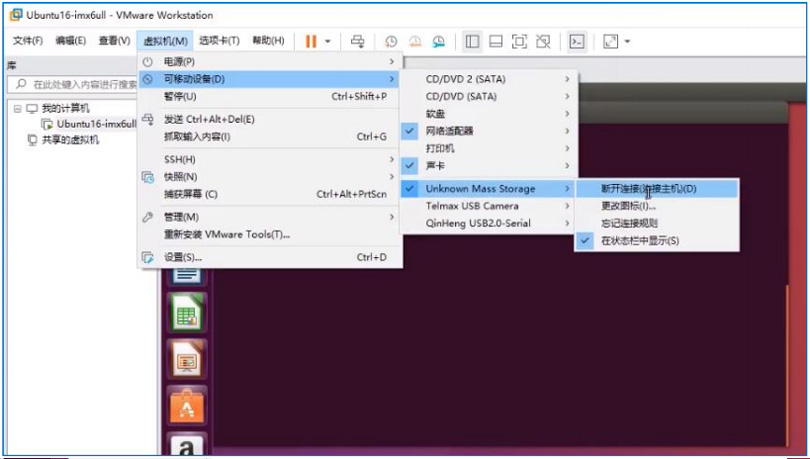Toggle the library sidebar view icon

(x=472, y=41)
